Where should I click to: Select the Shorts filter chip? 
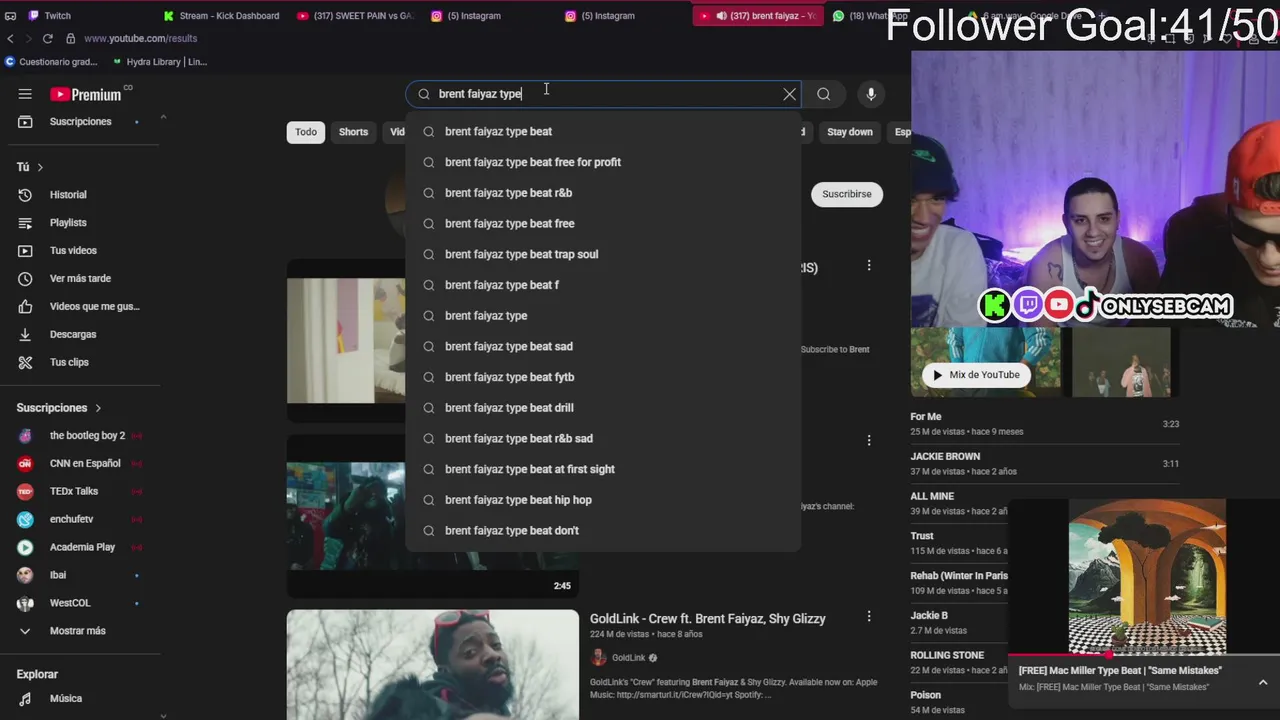353,132
